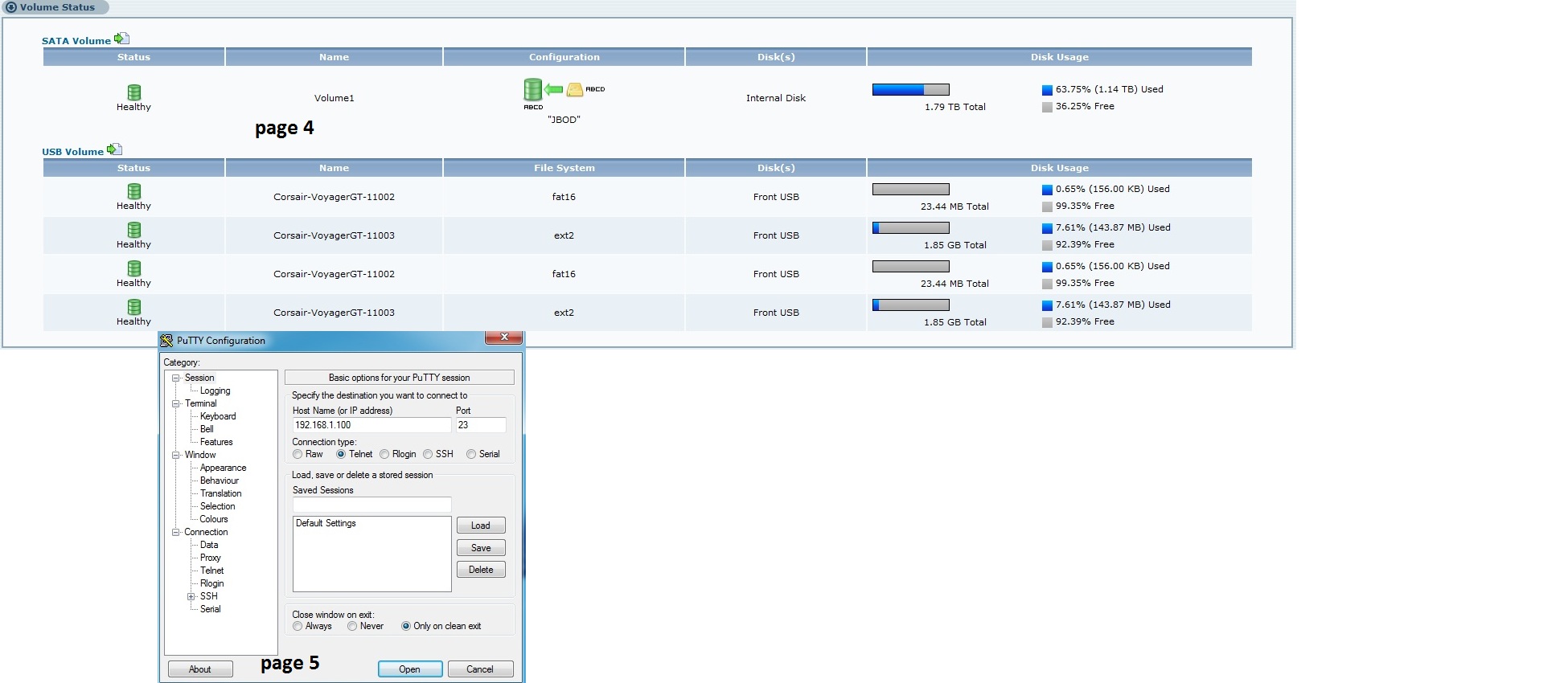Close the PuTTY Configuration window
Image resolution: width=1568 pixels, height=683 pixels.
point(504,337)
